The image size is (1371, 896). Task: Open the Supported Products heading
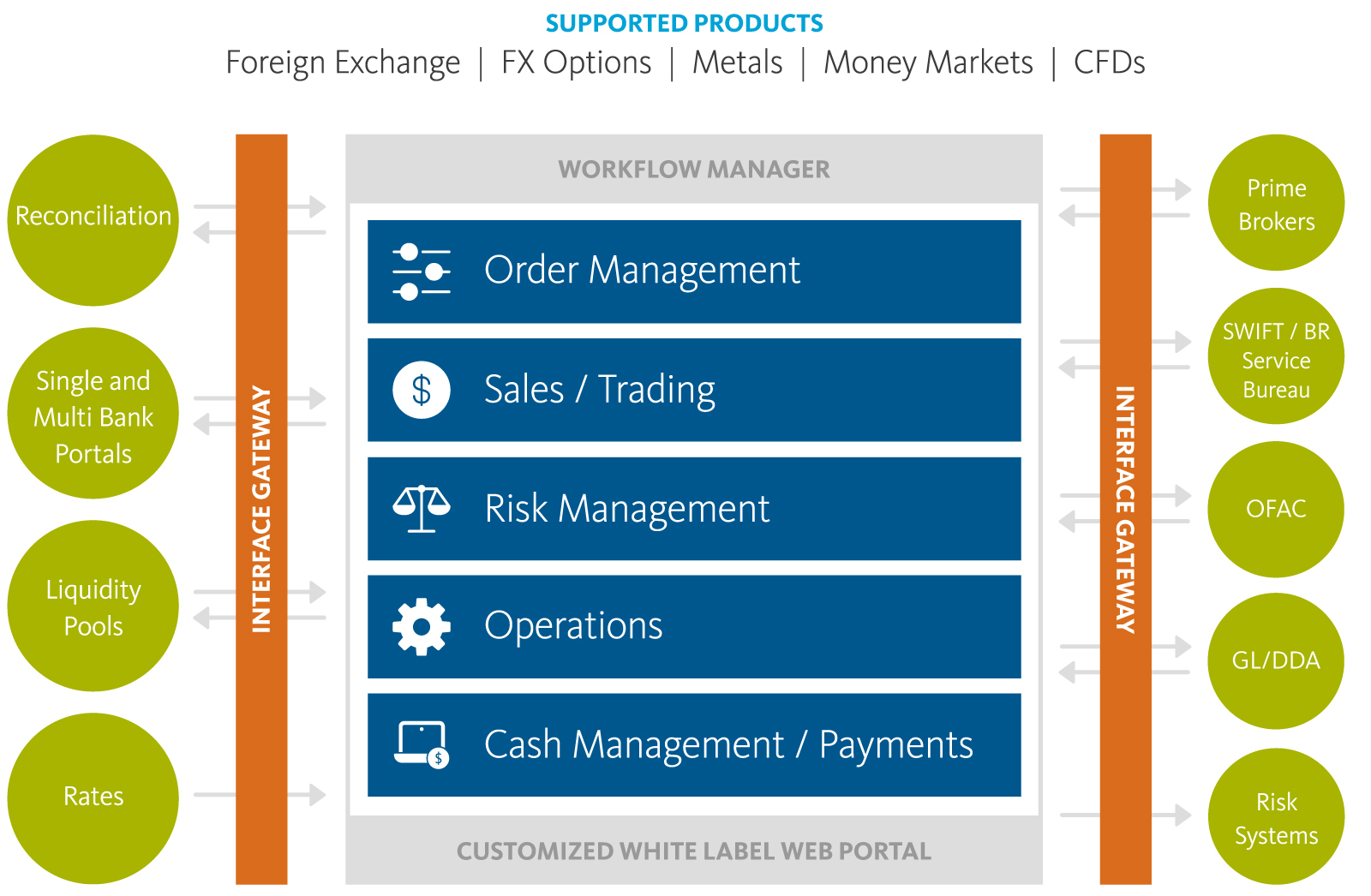[684, 22]
